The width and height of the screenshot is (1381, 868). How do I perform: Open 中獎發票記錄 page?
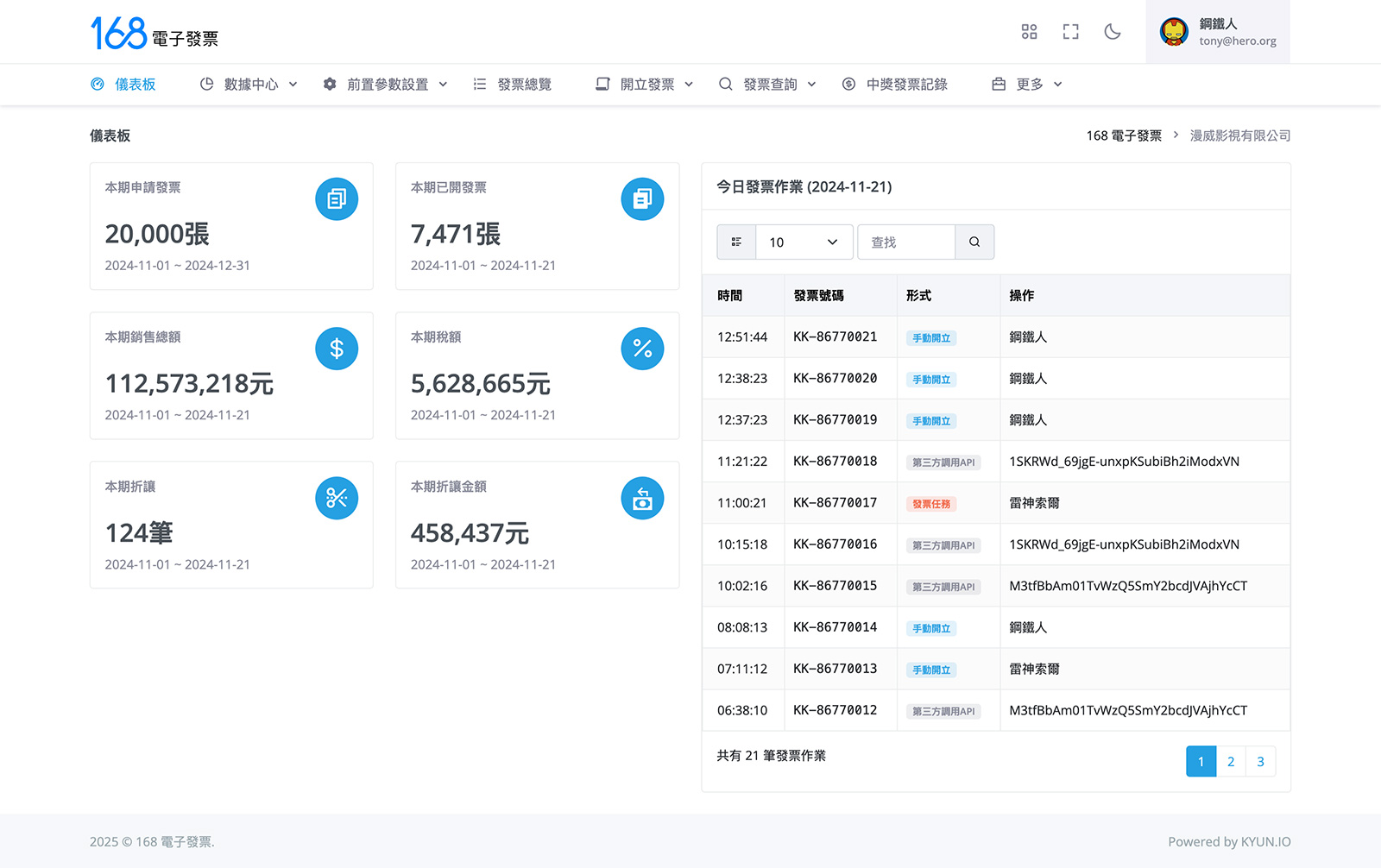895,85
